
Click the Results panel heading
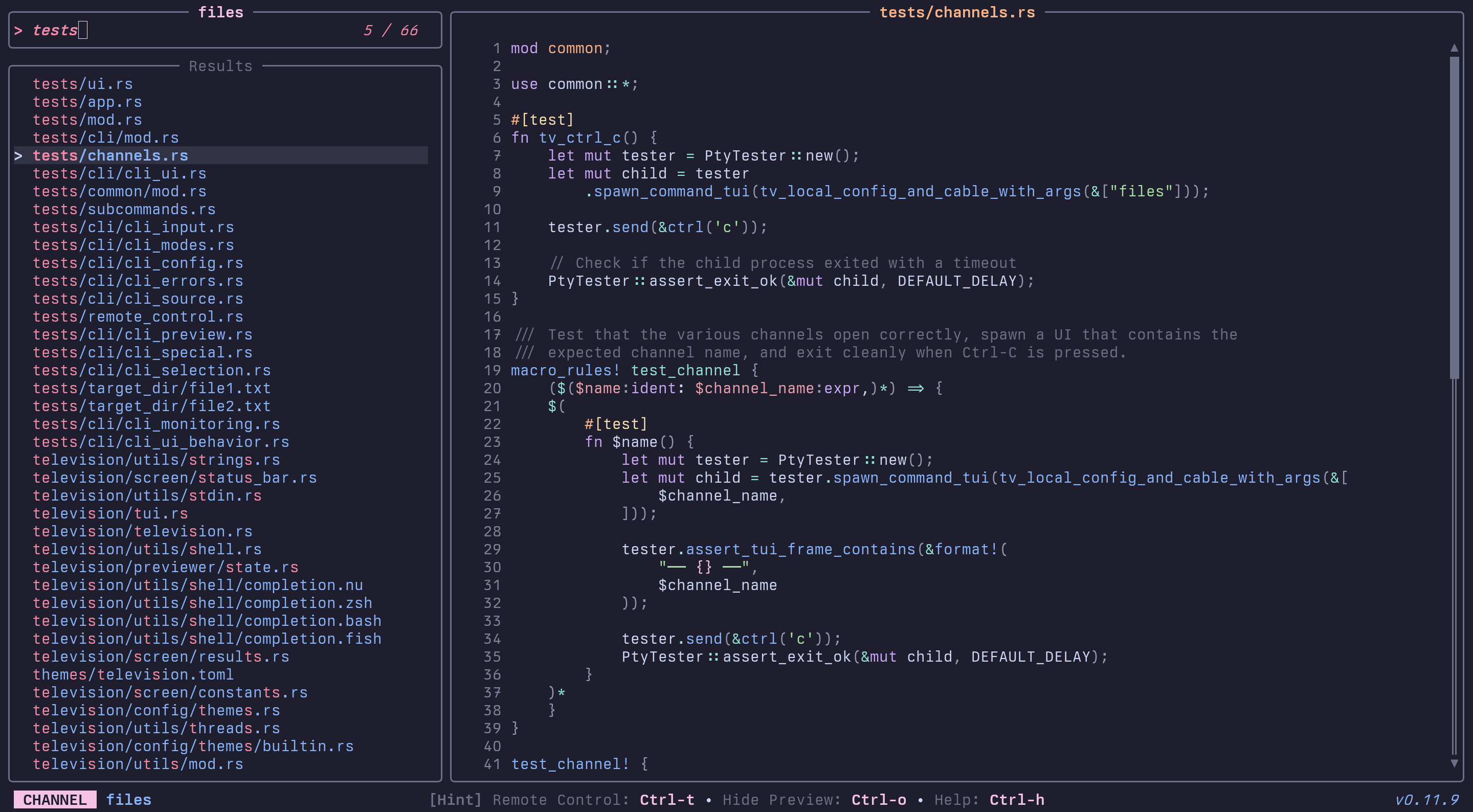221,66
